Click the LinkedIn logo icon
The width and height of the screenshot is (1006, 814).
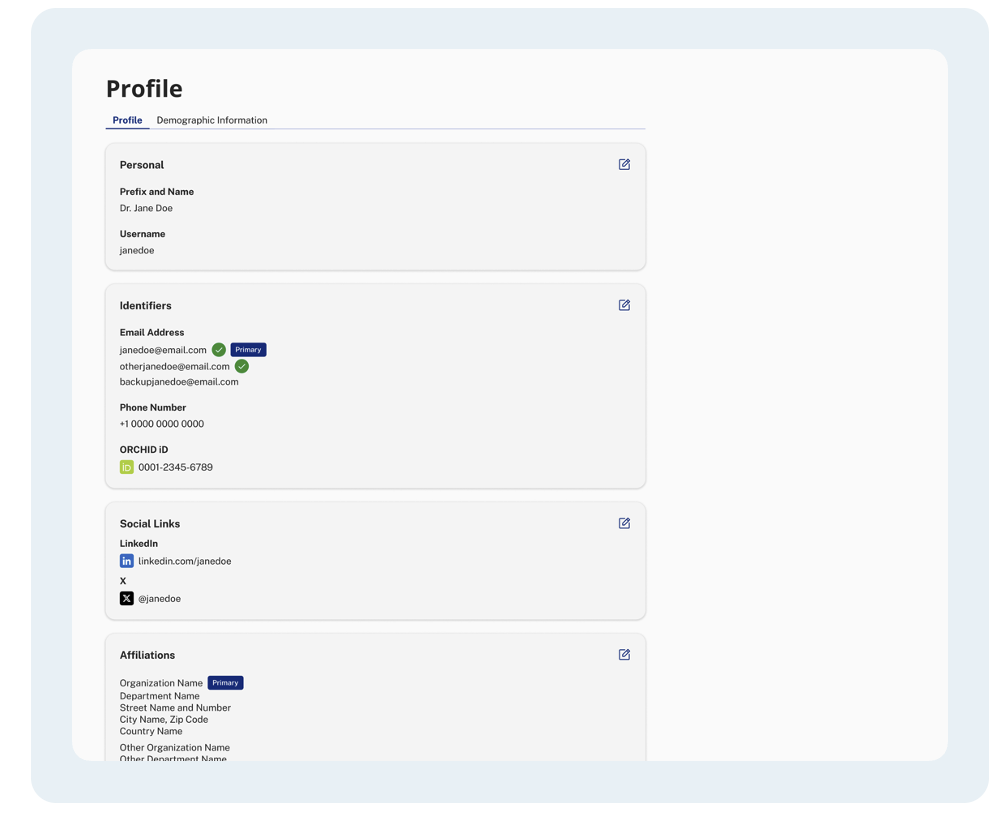[x=127, y=561]
